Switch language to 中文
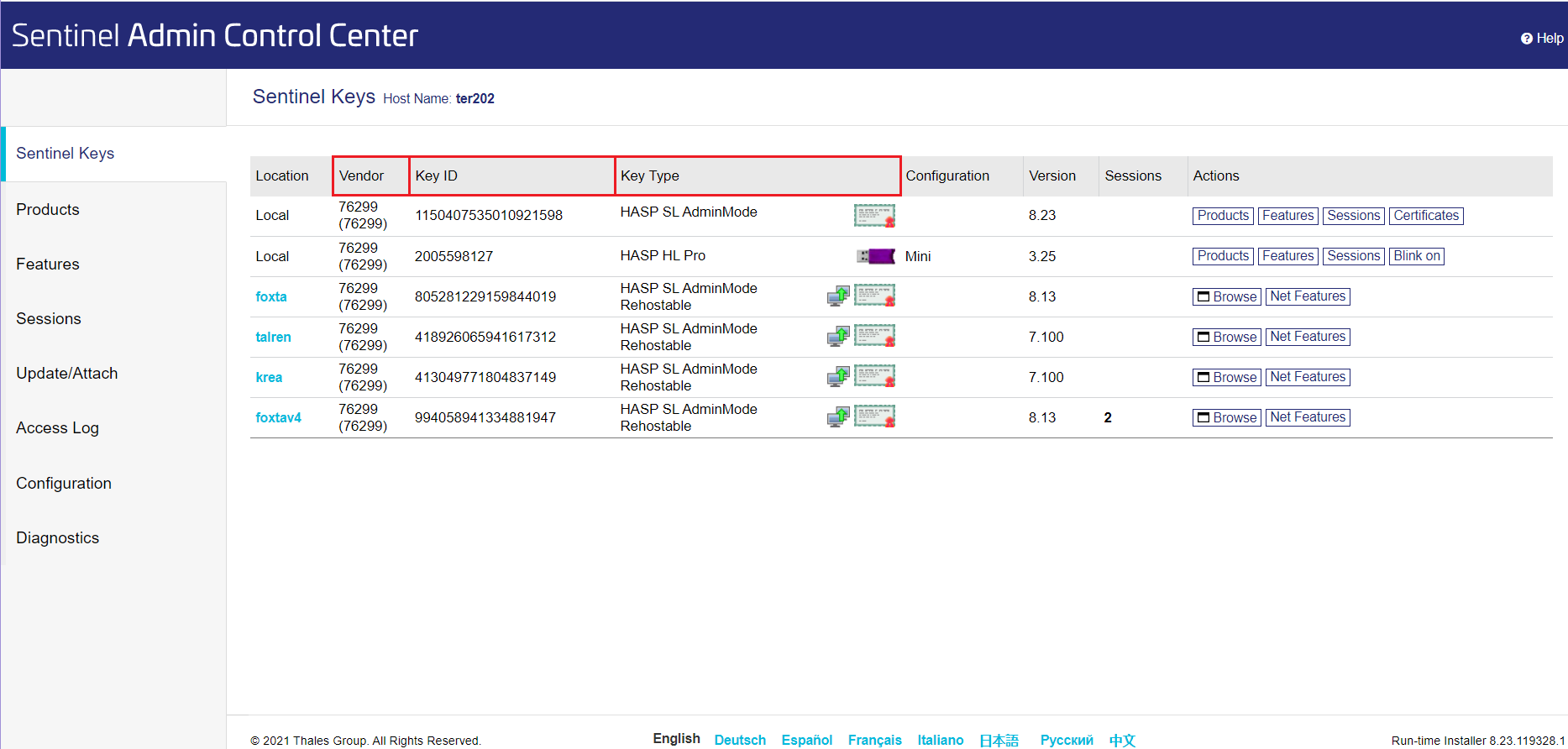The height and width of the screenshot is (749, 1568). [x=1122, y=740]
